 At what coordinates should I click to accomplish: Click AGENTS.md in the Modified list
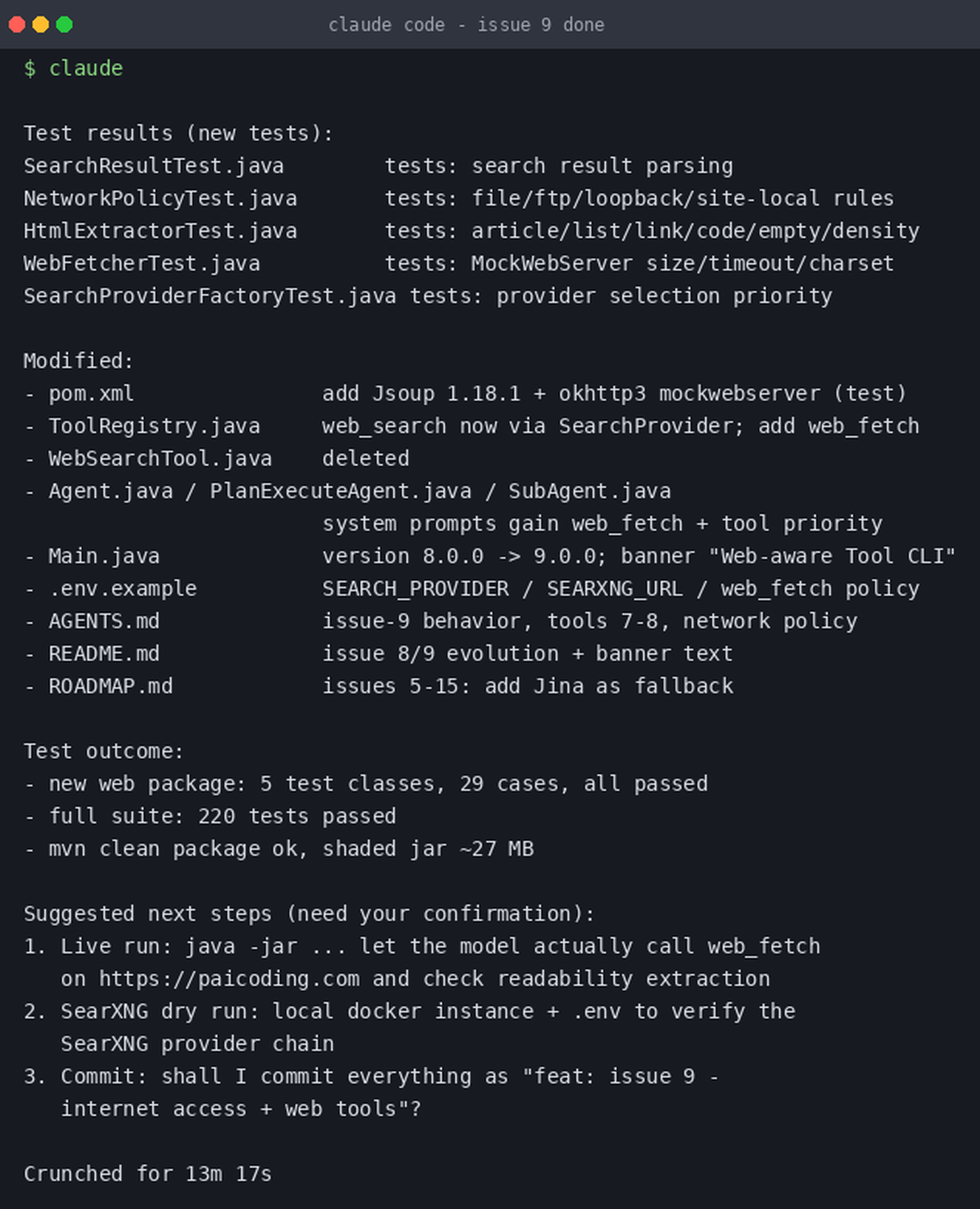coord(104,621)
